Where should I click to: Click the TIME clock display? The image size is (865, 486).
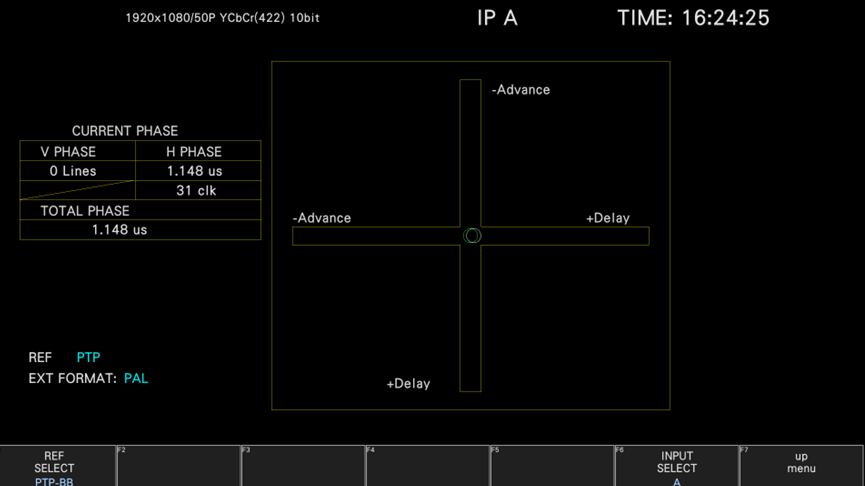(x=693, y=18)
